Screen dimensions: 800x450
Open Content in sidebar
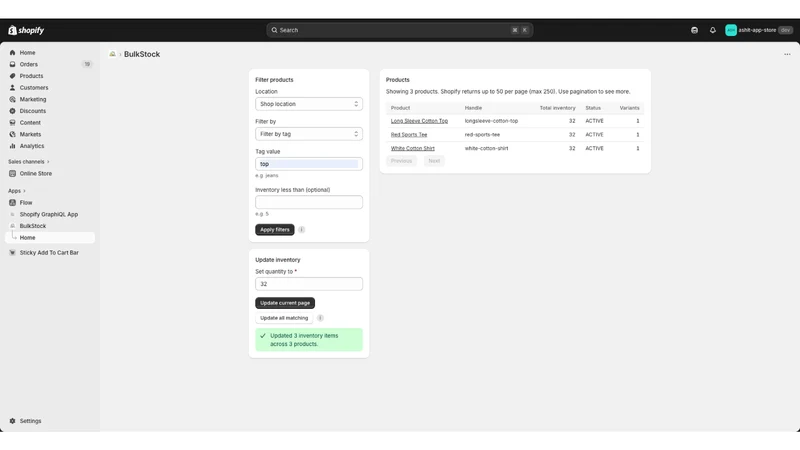pos(30,122)
